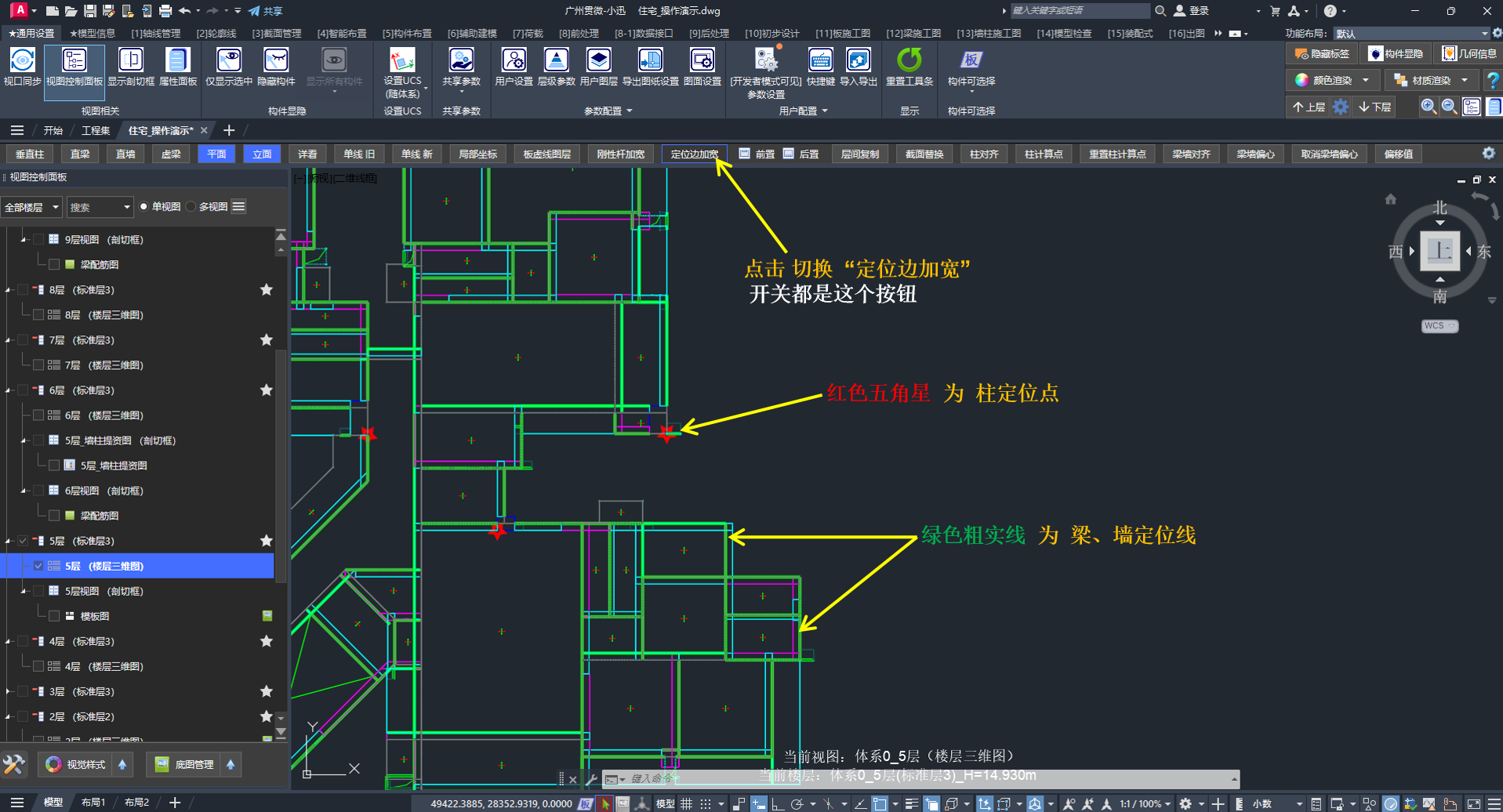1503x812 pixels.
Task: Click the 定位边加宽 button
Action: tap(695, 154)
